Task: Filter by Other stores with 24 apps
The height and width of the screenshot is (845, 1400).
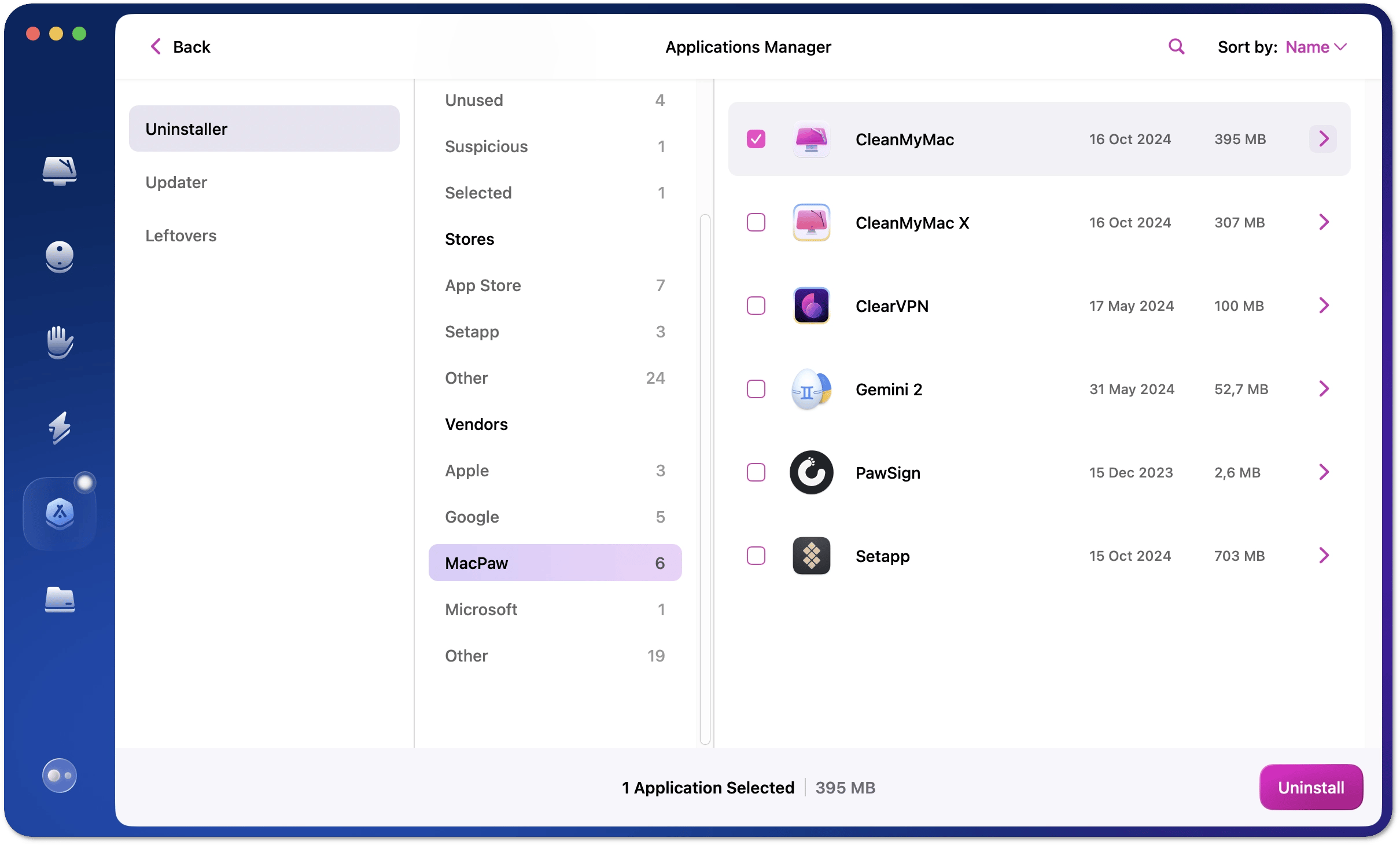Action: click(x=555, y=378)
